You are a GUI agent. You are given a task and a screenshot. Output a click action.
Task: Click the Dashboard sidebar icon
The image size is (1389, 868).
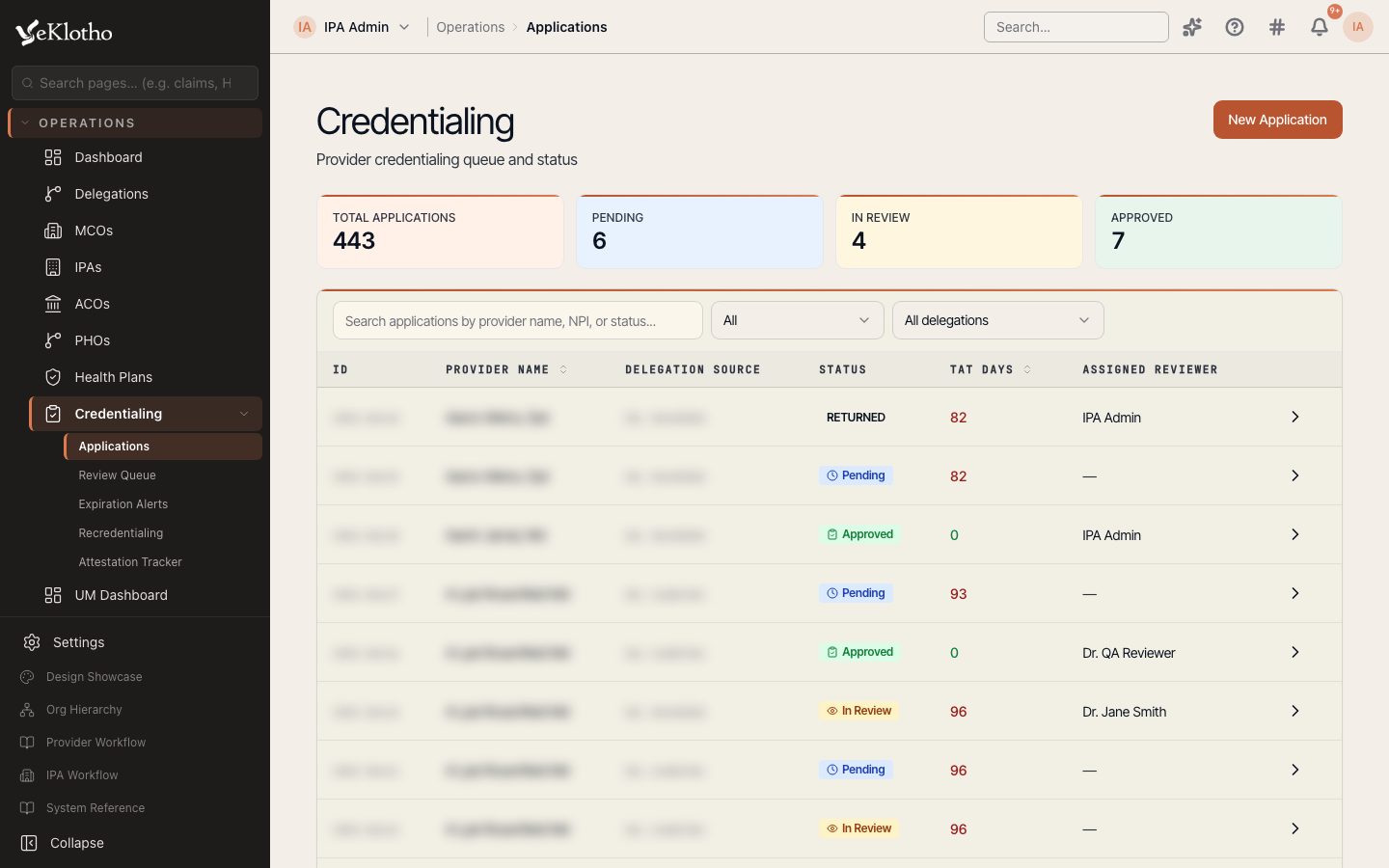pos(53,157)
